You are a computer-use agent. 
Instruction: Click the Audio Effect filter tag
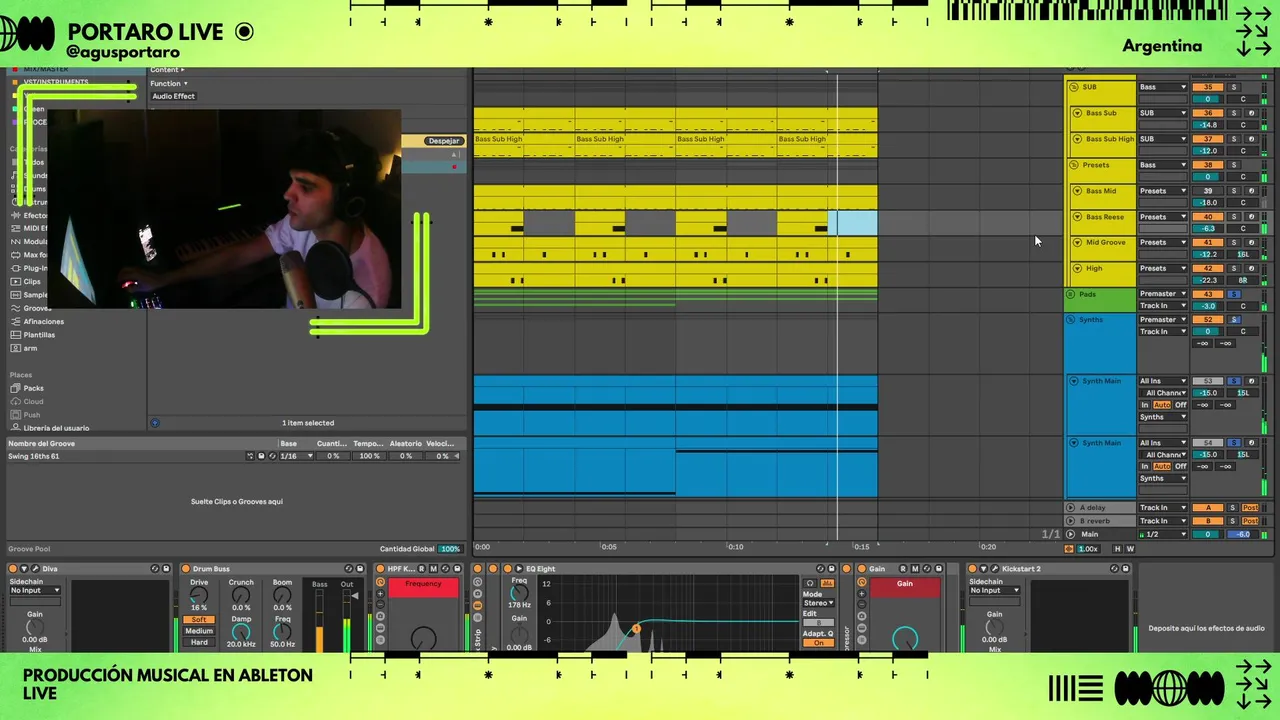173,96
